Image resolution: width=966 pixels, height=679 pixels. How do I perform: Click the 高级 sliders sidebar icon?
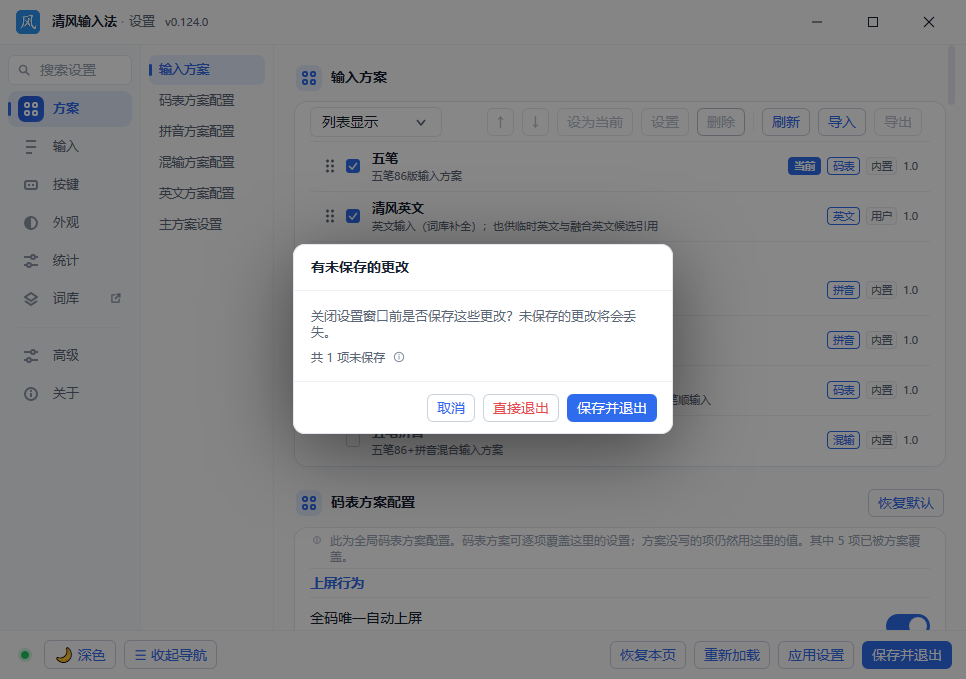click(31, 356)
